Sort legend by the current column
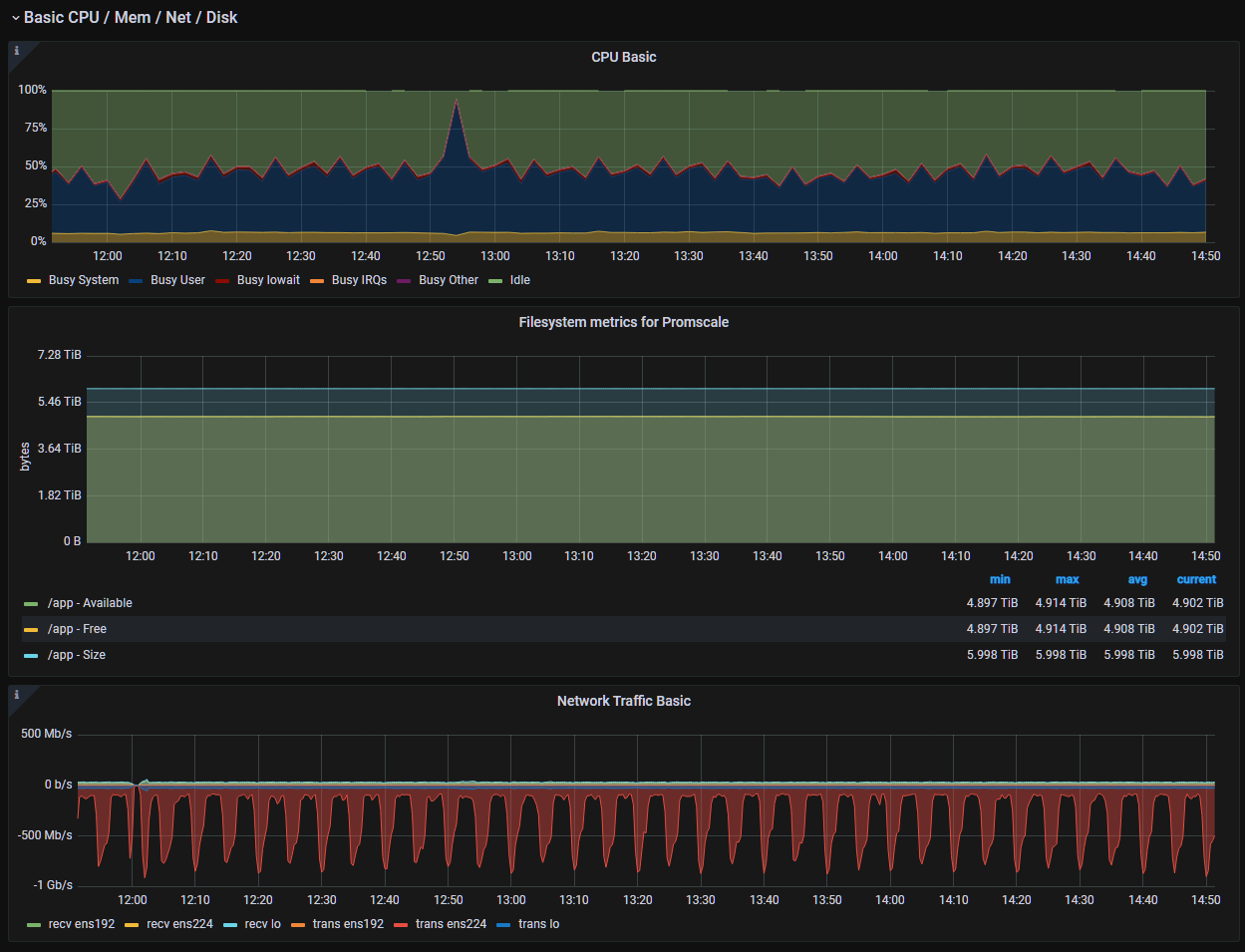This screenshot has height=952, width=1245. (1199, 579)
